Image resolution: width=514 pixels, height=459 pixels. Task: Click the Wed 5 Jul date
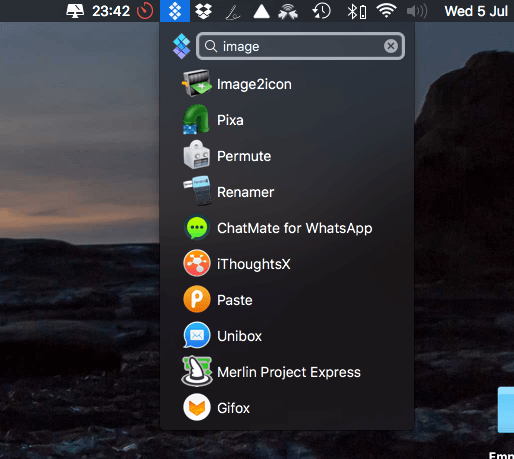476,11
